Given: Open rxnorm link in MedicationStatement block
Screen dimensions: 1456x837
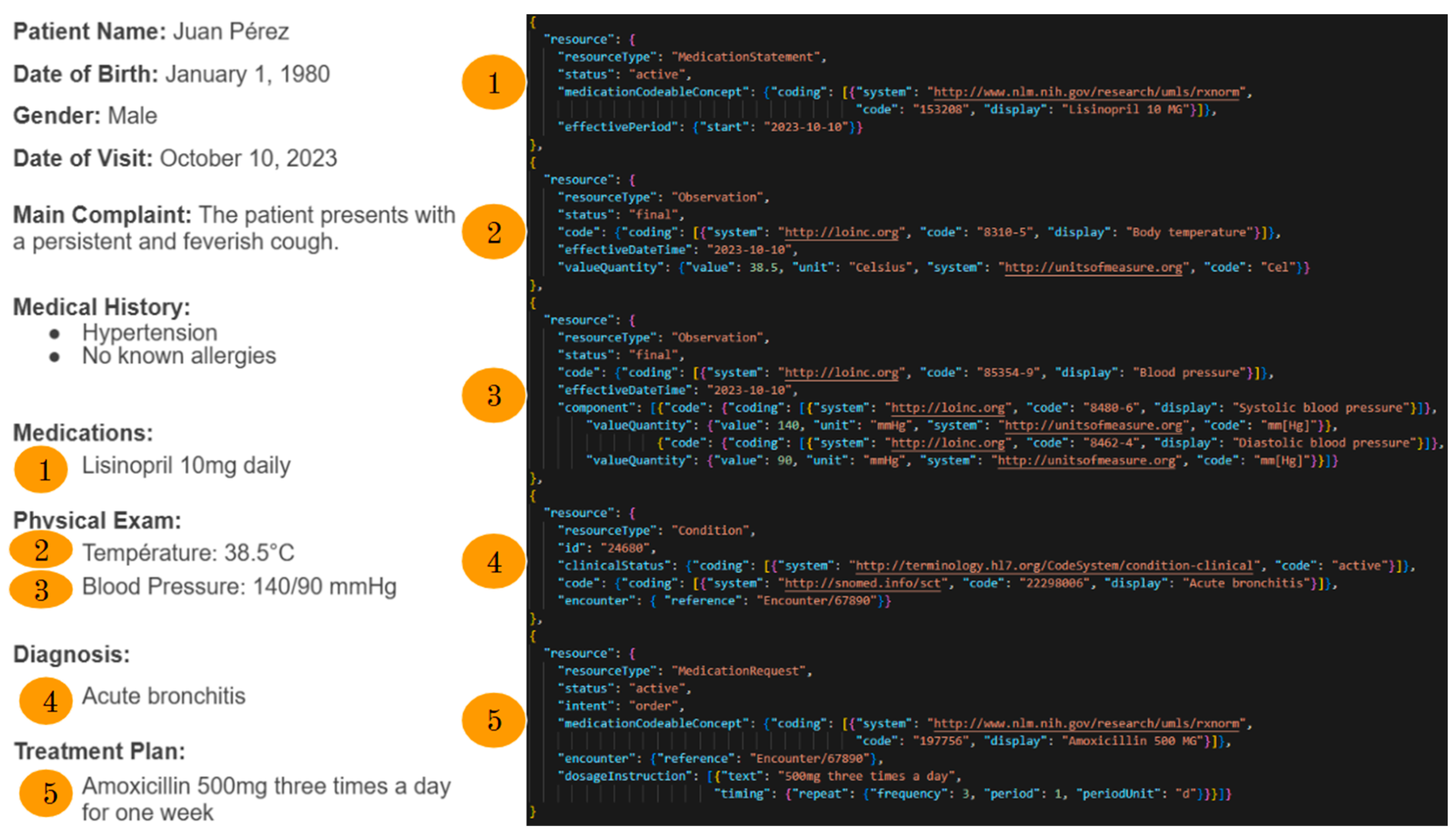Looking at the screenshot, I should click(x=1085, y=92).
